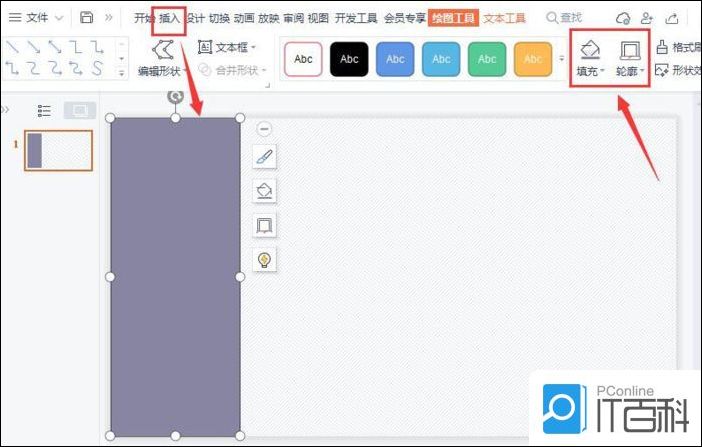Expand the chevron next to 文件
This screenshot has width=702, height=447.
click(59, 18)
